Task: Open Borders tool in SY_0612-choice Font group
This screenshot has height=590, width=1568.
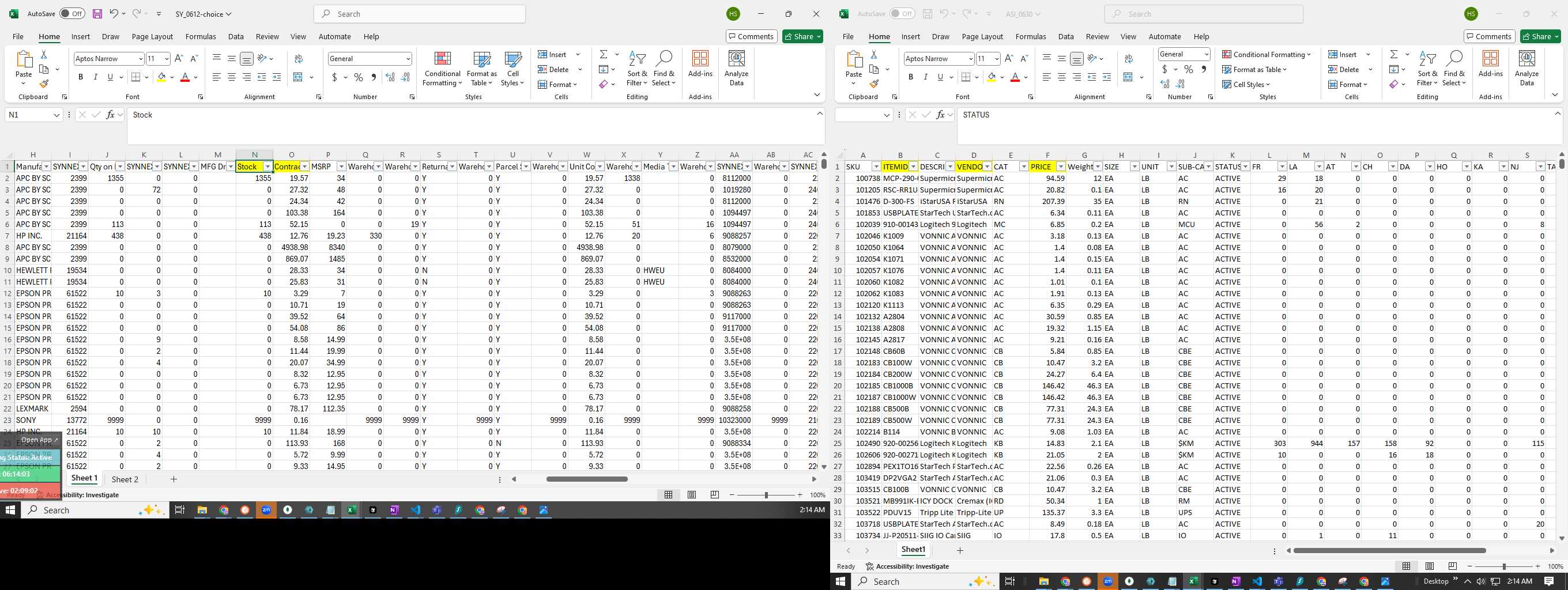Action: [137, 77]
